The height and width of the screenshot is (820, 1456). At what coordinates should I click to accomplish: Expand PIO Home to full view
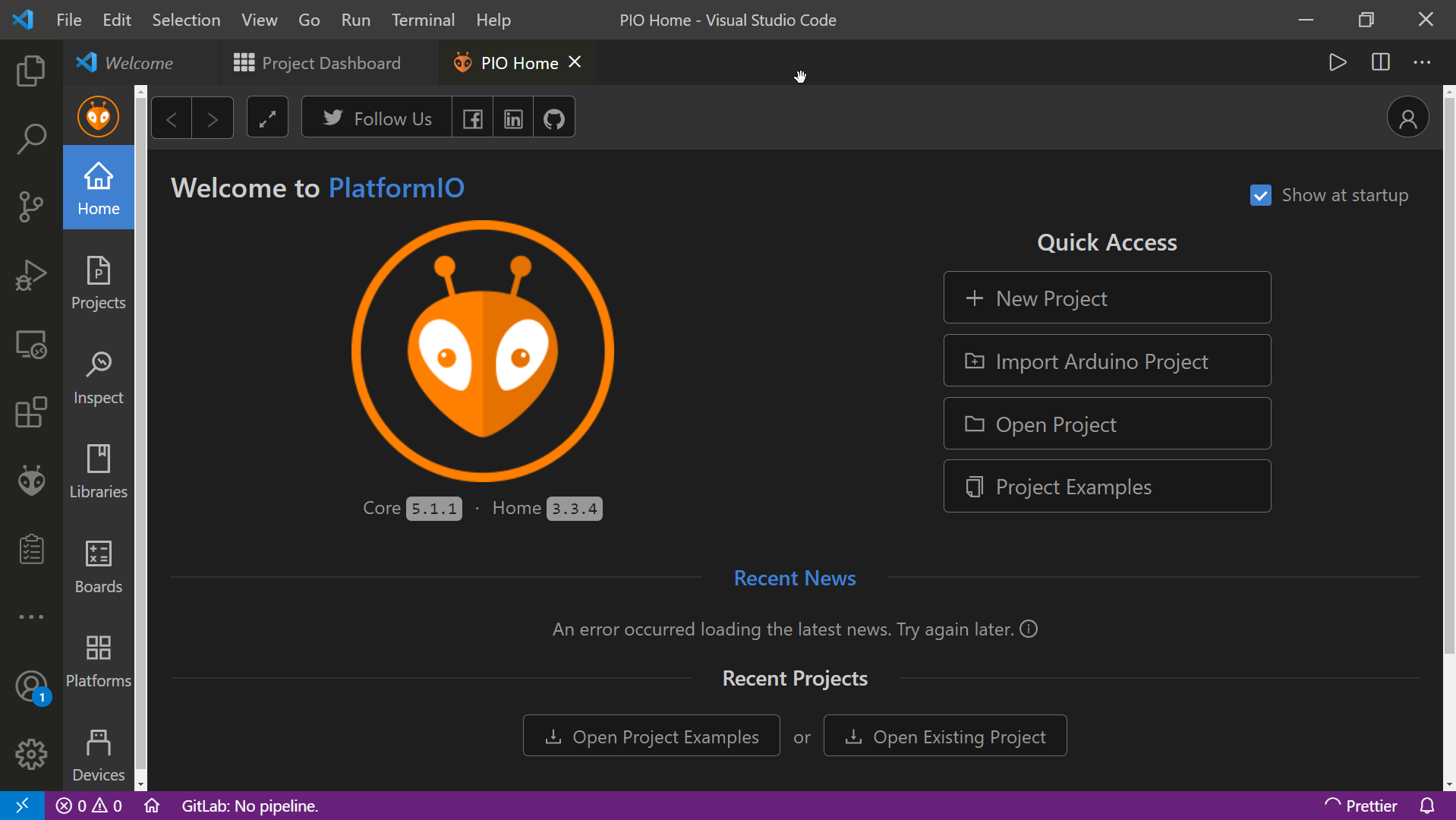267,118
